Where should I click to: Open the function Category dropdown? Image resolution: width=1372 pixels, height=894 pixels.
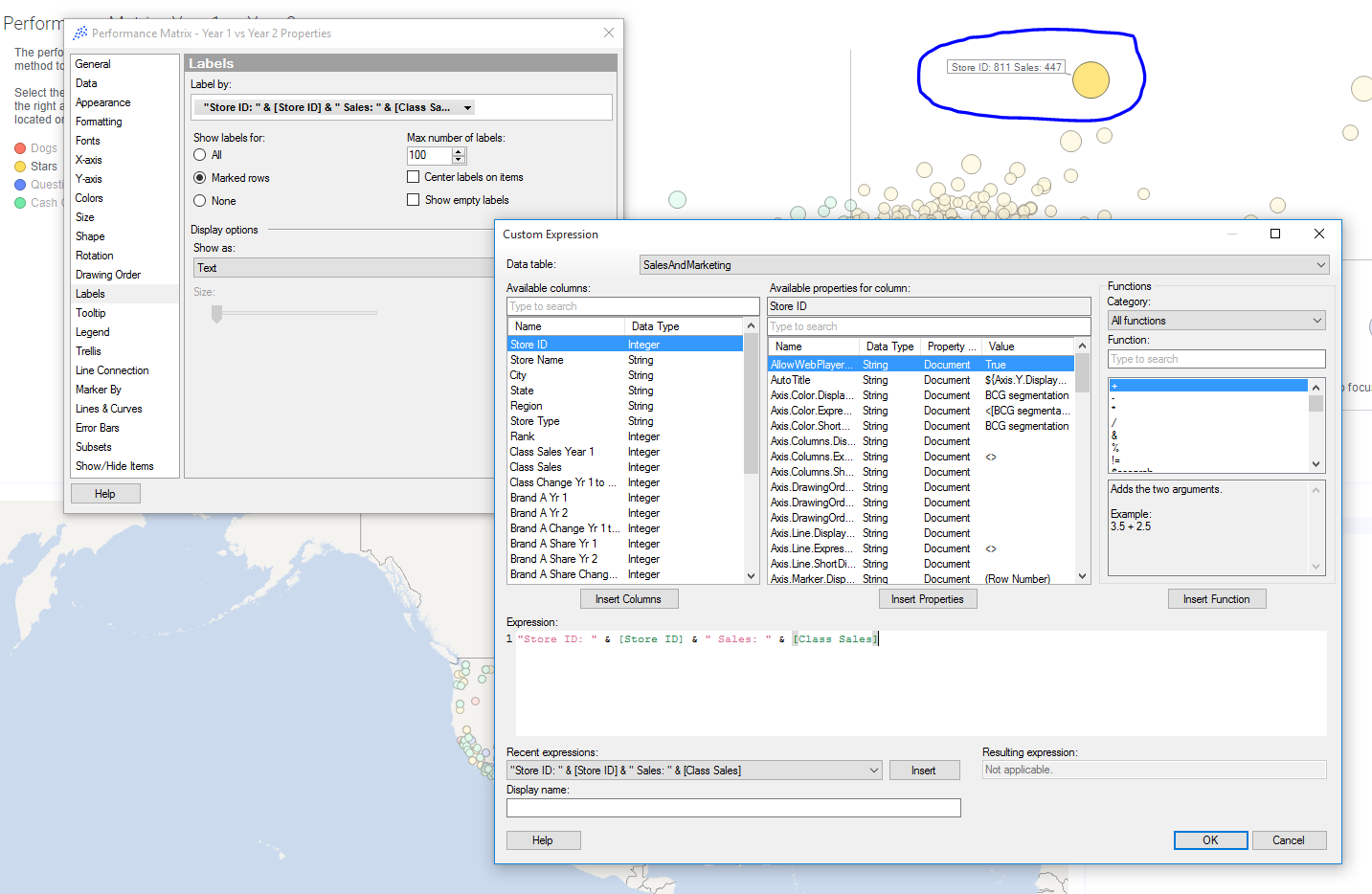click(x=1316, y=321)
